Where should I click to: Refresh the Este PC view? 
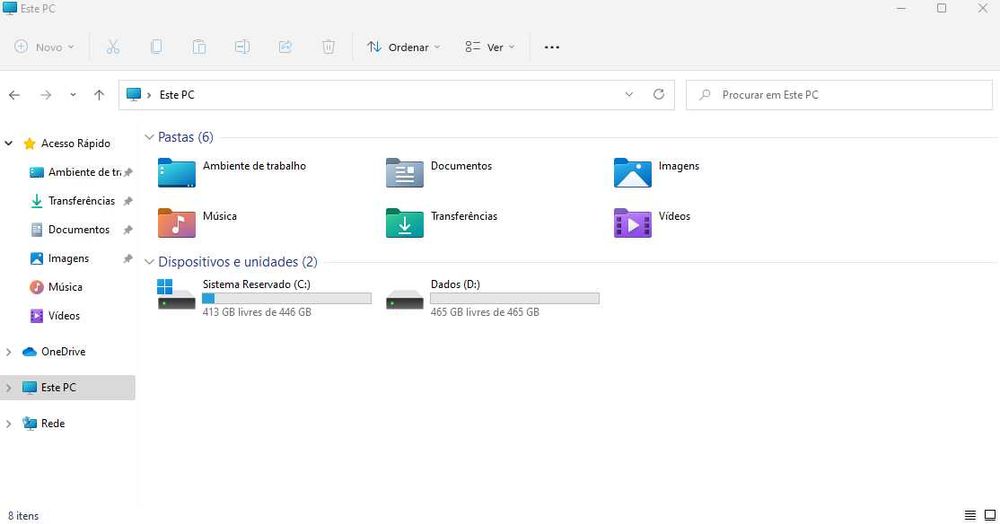point(659,94)
